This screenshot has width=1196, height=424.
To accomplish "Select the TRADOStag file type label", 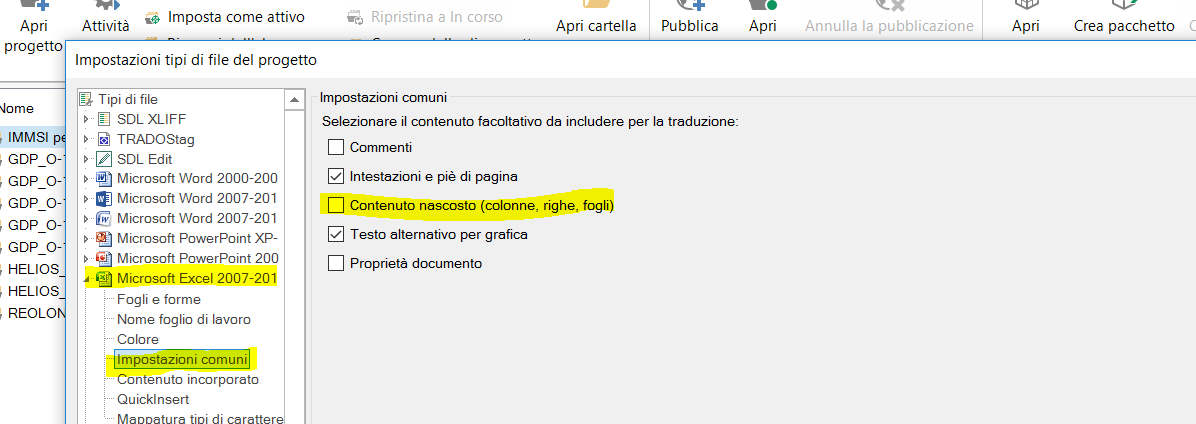I will pos(156,139).
